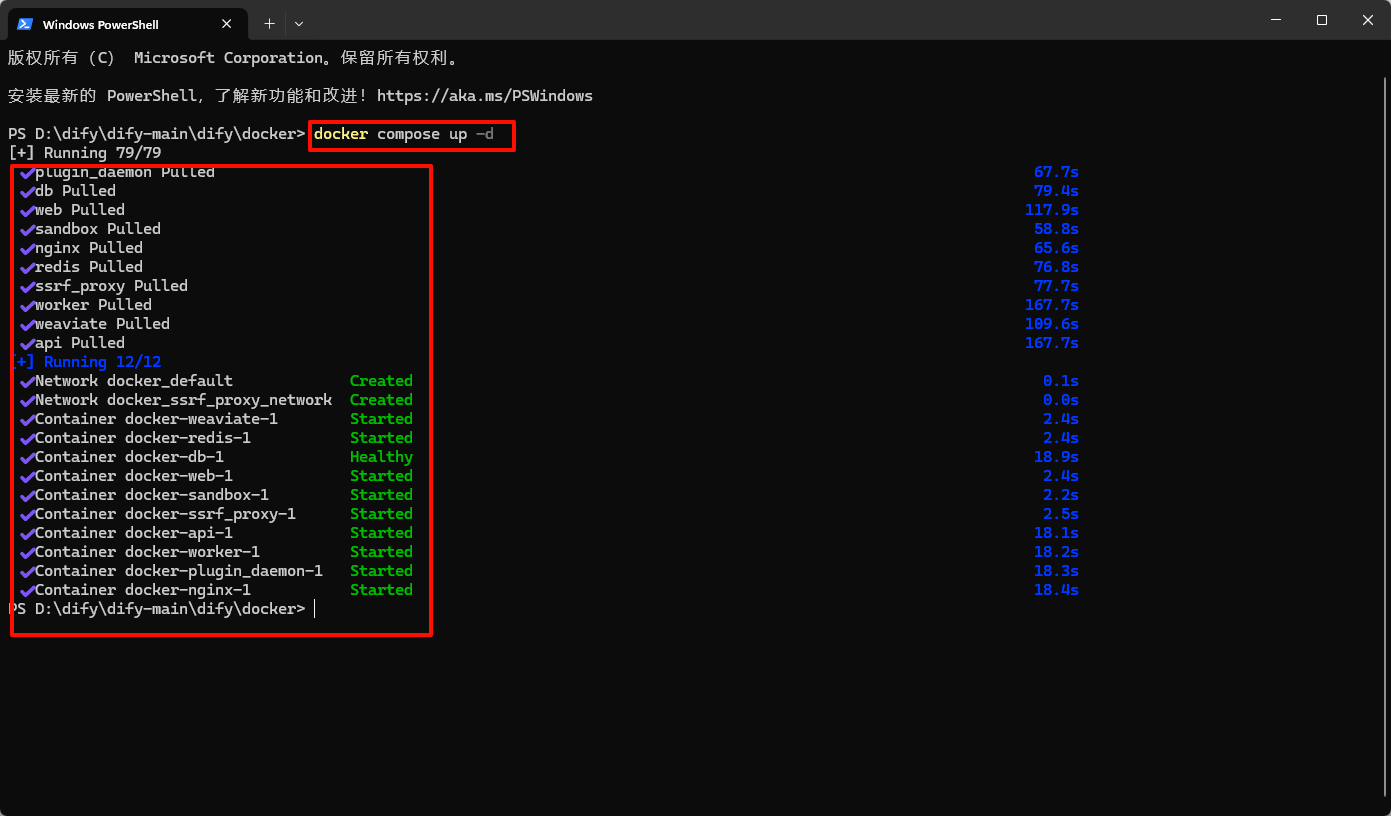Click the 'nginx Pulled' line

click(89, 248)
